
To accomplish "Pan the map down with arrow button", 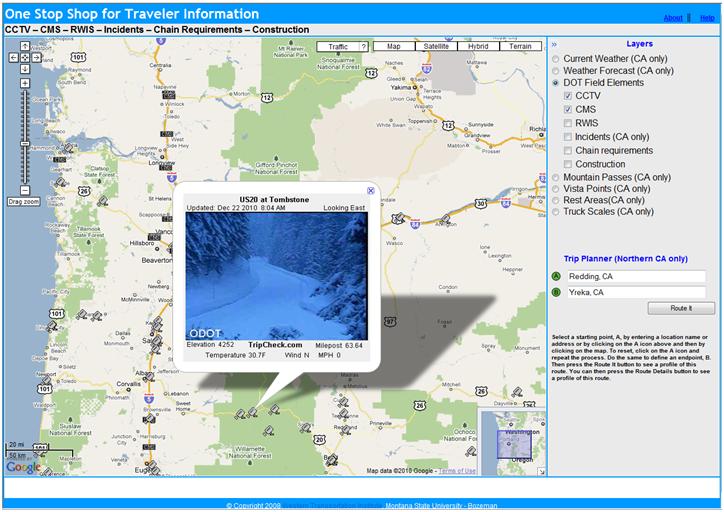I will [25, 69].
